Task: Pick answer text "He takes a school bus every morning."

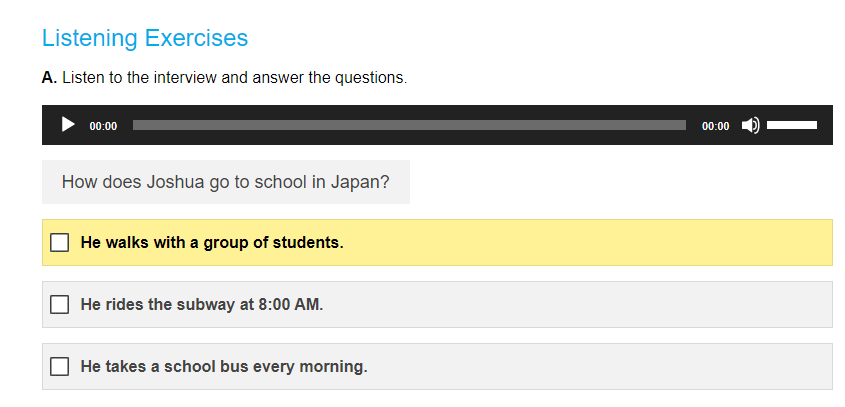Action: click(224, 366)
